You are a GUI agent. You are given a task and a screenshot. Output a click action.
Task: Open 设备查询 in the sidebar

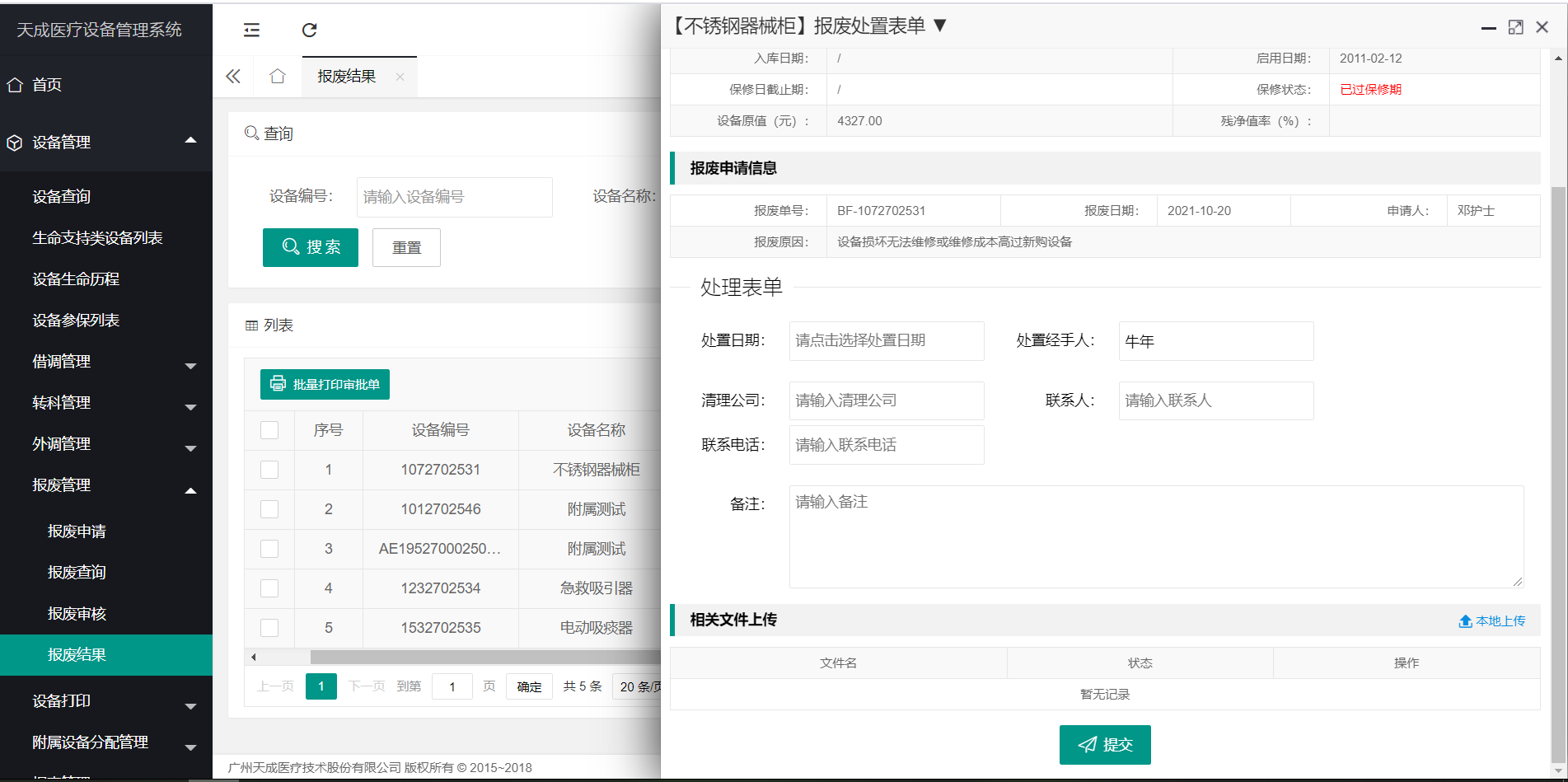pos(62,196)
